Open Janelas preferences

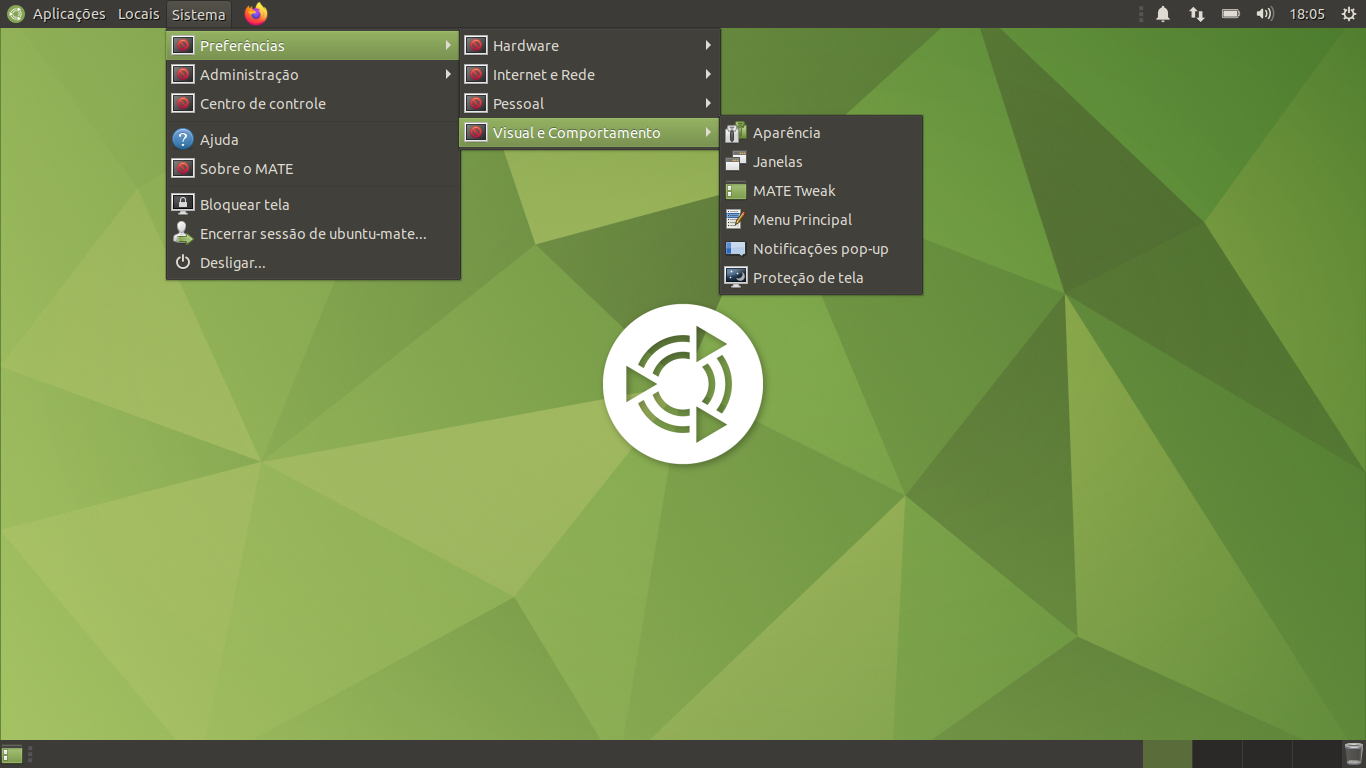[x=821, y=162]
